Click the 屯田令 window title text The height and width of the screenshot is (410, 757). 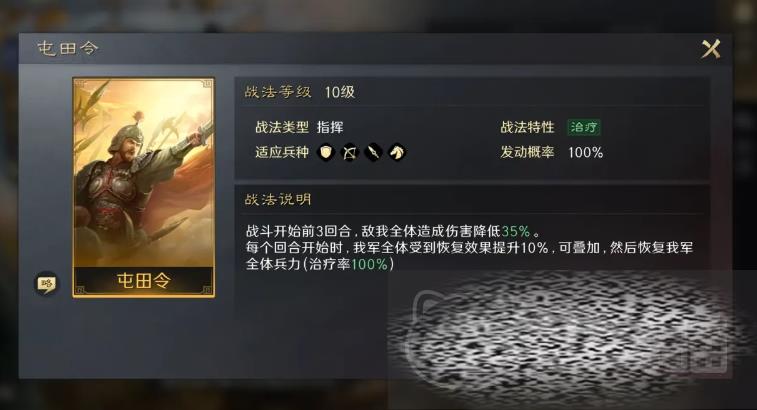(x=68, y=48)
